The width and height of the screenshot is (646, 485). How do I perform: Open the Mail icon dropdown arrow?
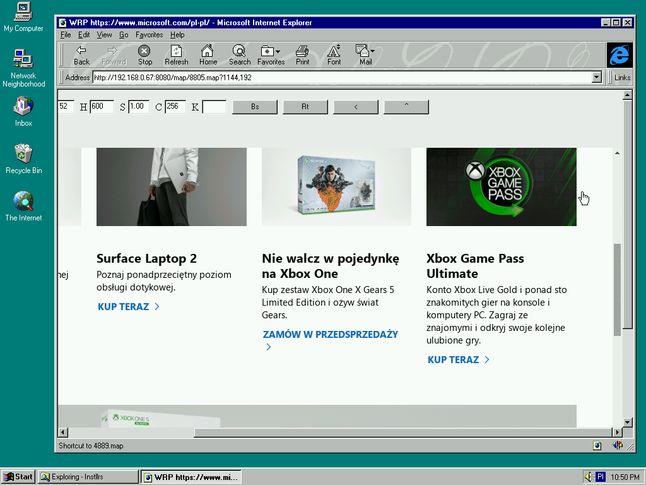click(372, 51)
